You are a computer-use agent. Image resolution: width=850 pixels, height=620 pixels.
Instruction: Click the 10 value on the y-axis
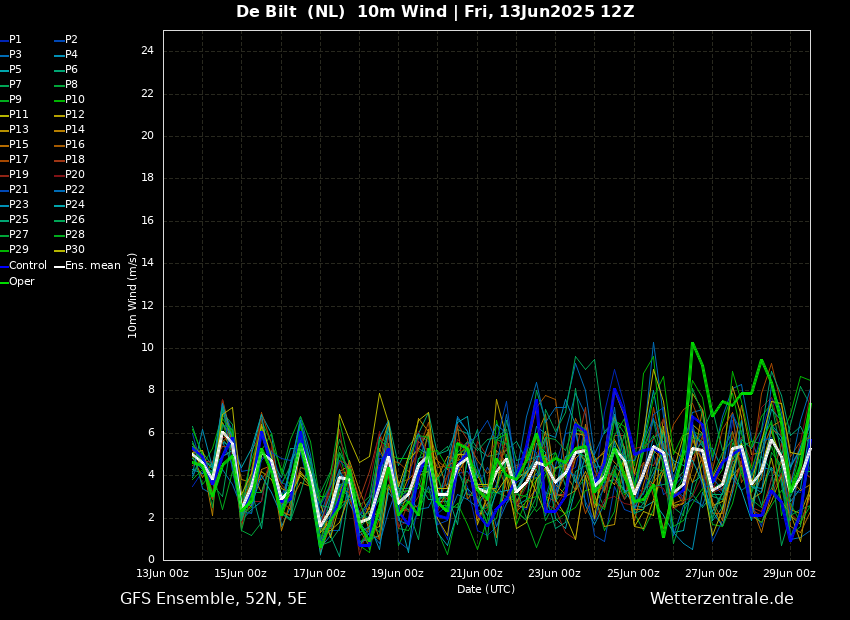tap(147, 348)
